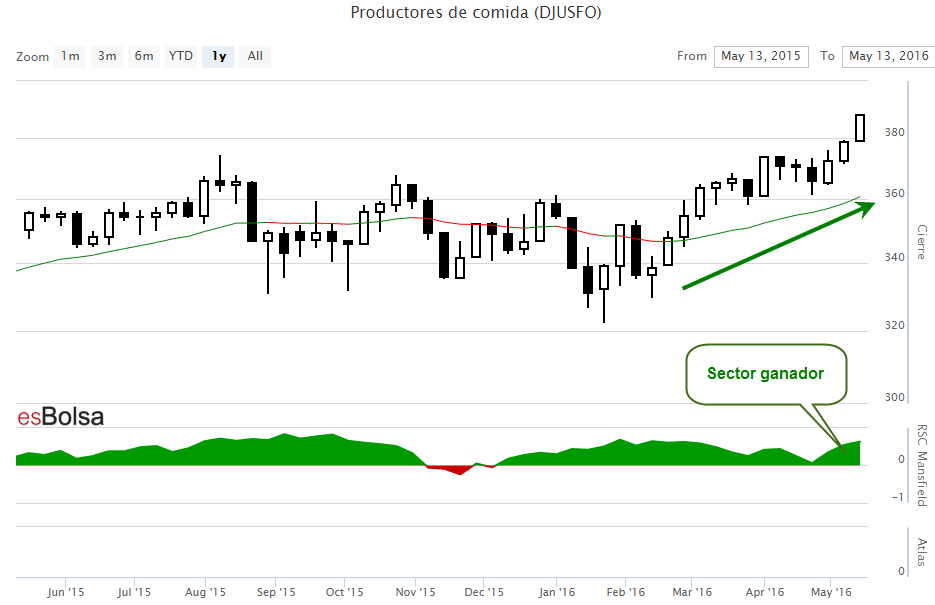The height and width of the screenshot is (605, 935).
Task: Select the YTD zoom range
Action: point(181,56)
